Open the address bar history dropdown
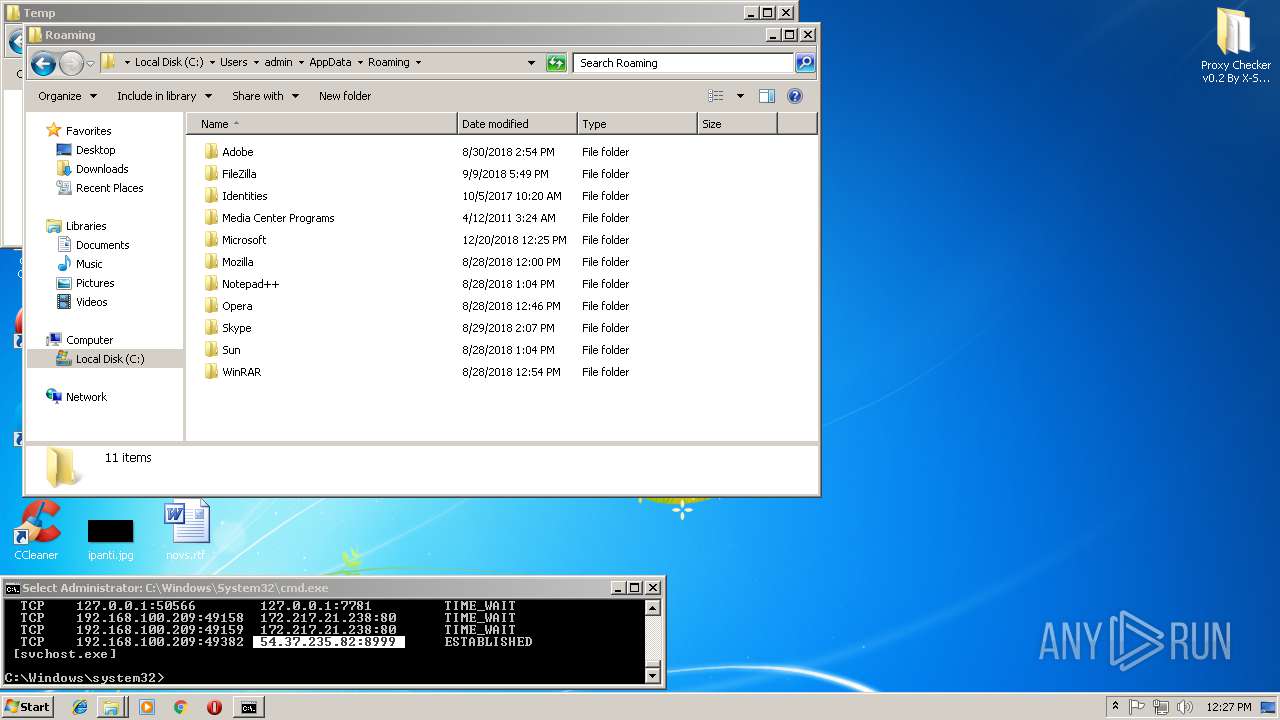The width and height of the screenshot is (1280, 720). point(531,63)
